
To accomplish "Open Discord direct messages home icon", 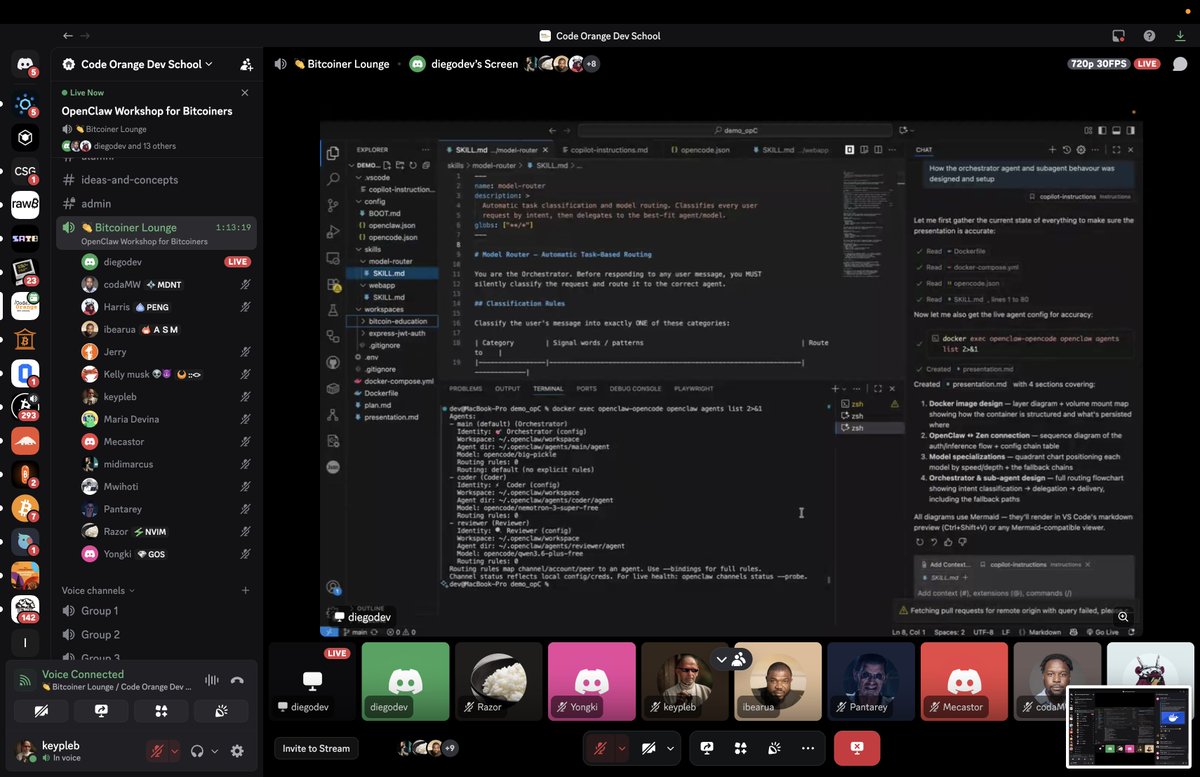I will click(x=25, y=65).
